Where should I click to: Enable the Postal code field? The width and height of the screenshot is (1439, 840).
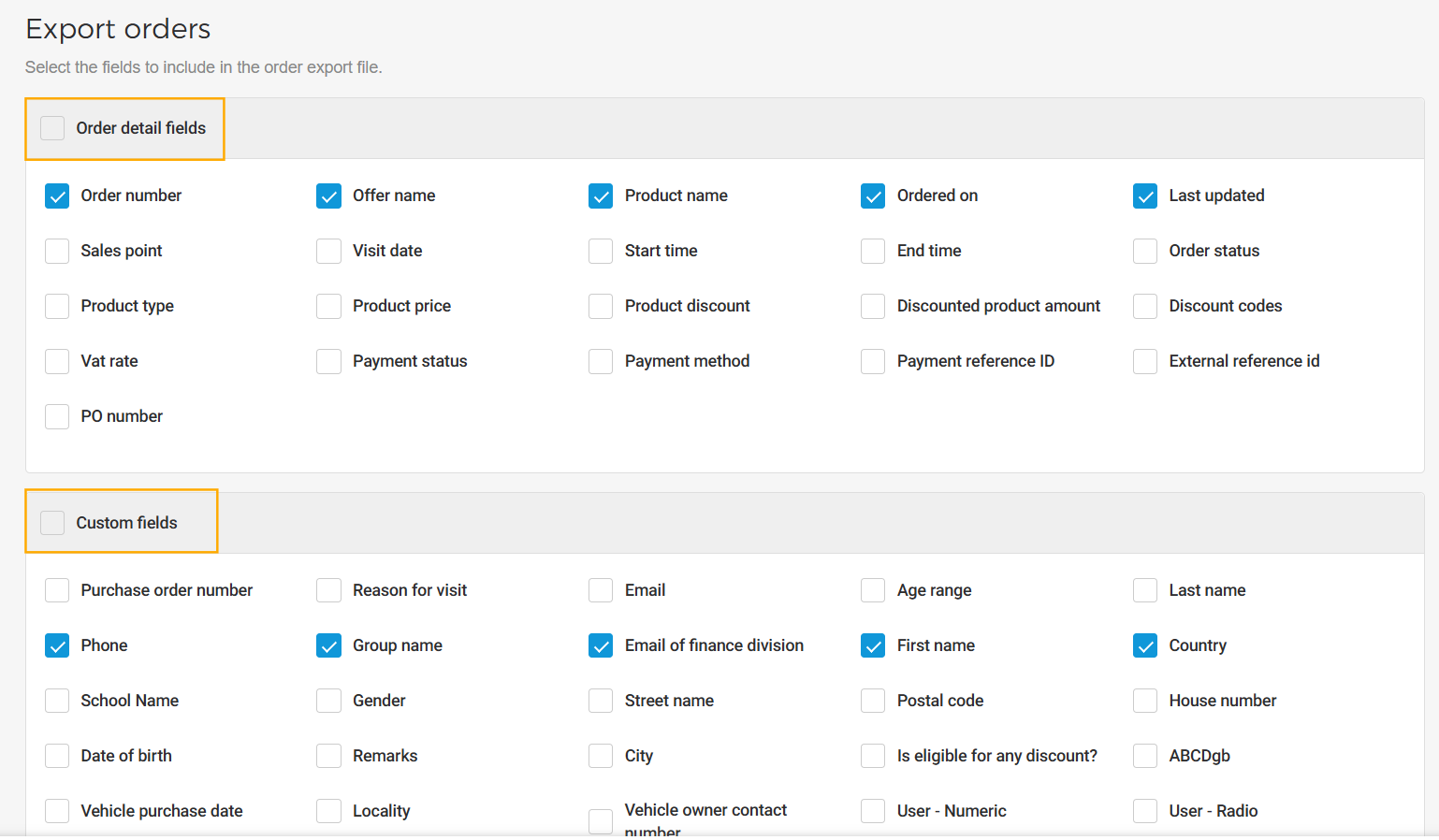[873, 701]
